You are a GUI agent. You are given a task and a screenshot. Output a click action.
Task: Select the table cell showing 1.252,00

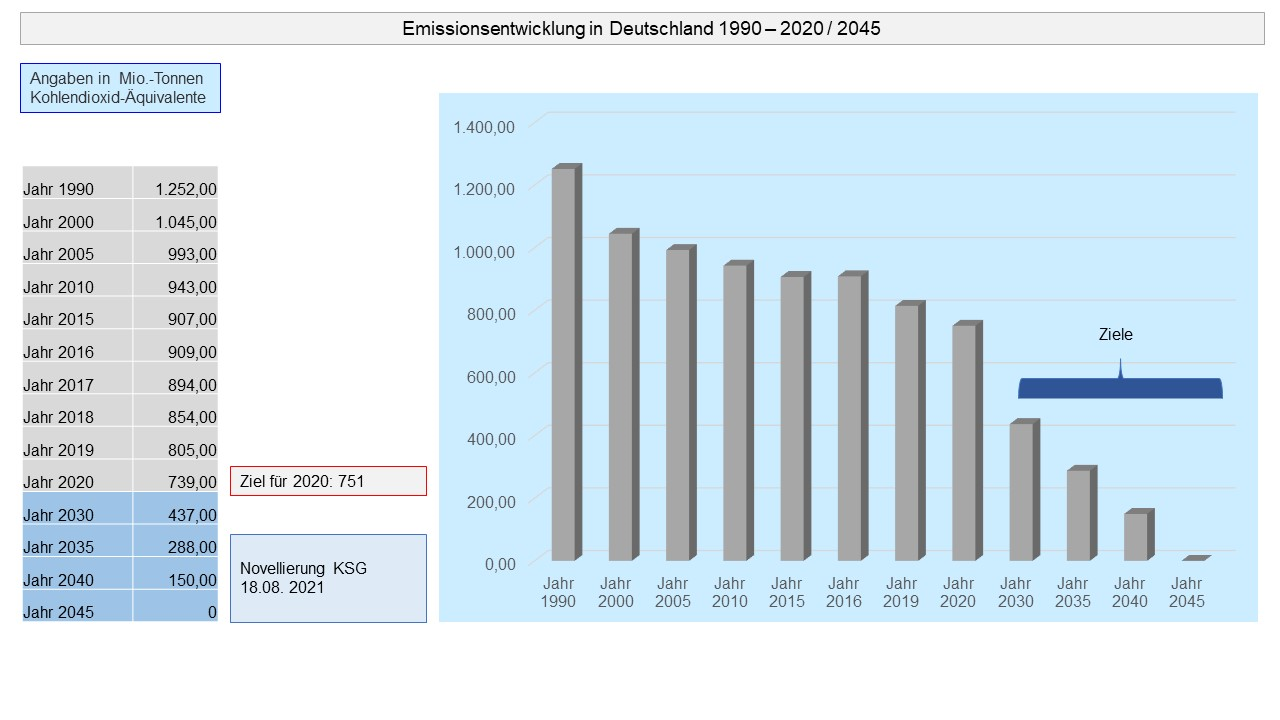[x=178, y=188]
